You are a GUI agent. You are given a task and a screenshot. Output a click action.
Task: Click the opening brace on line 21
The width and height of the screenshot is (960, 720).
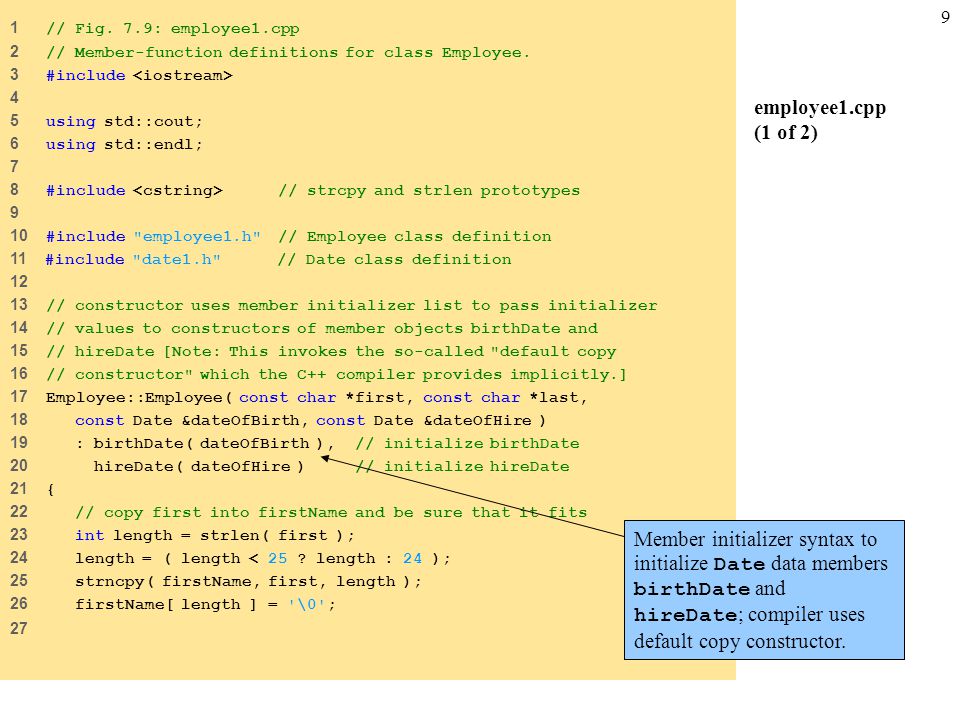point(50,490)
